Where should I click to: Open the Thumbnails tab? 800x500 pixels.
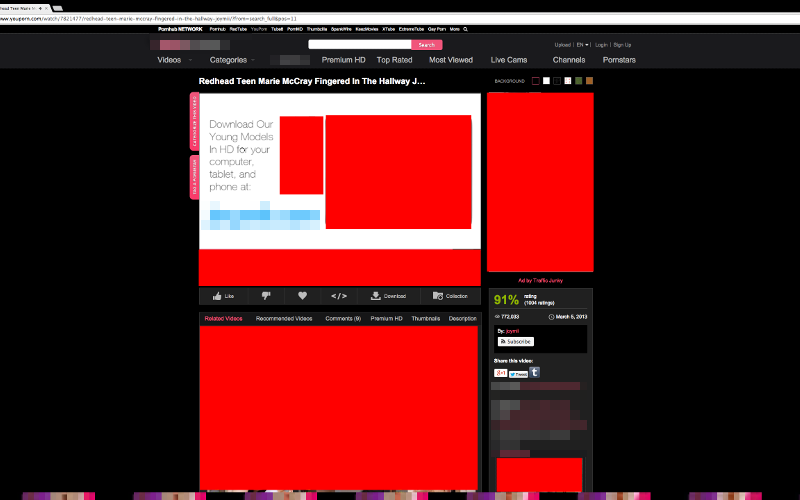coord(426,318)
